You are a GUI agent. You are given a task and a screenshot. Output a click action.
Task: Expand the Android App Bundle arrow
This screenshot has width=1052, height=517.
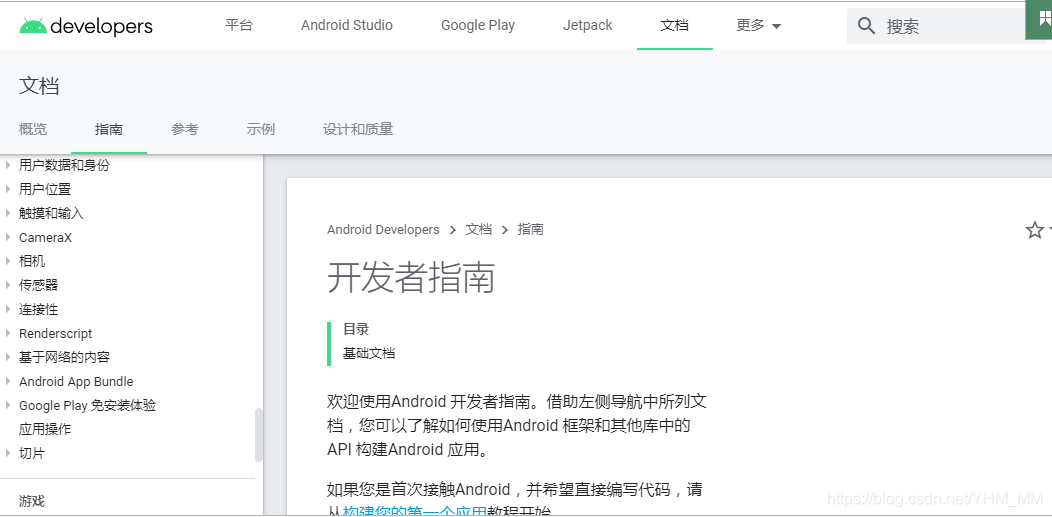pos(7,381)
